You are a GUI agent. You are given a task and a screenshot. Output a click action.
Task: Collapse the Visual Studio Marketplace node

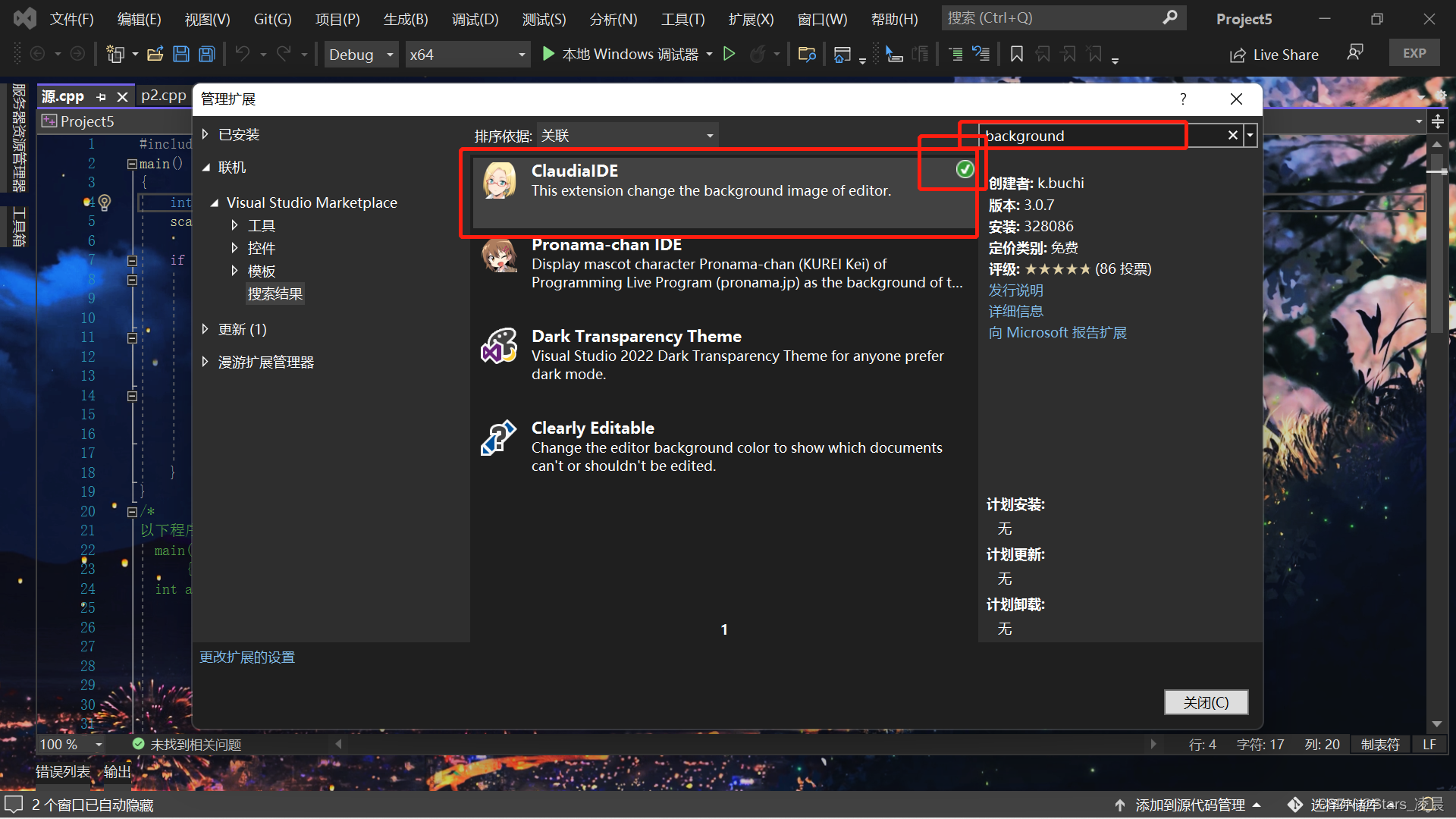(x=215, y=203)
